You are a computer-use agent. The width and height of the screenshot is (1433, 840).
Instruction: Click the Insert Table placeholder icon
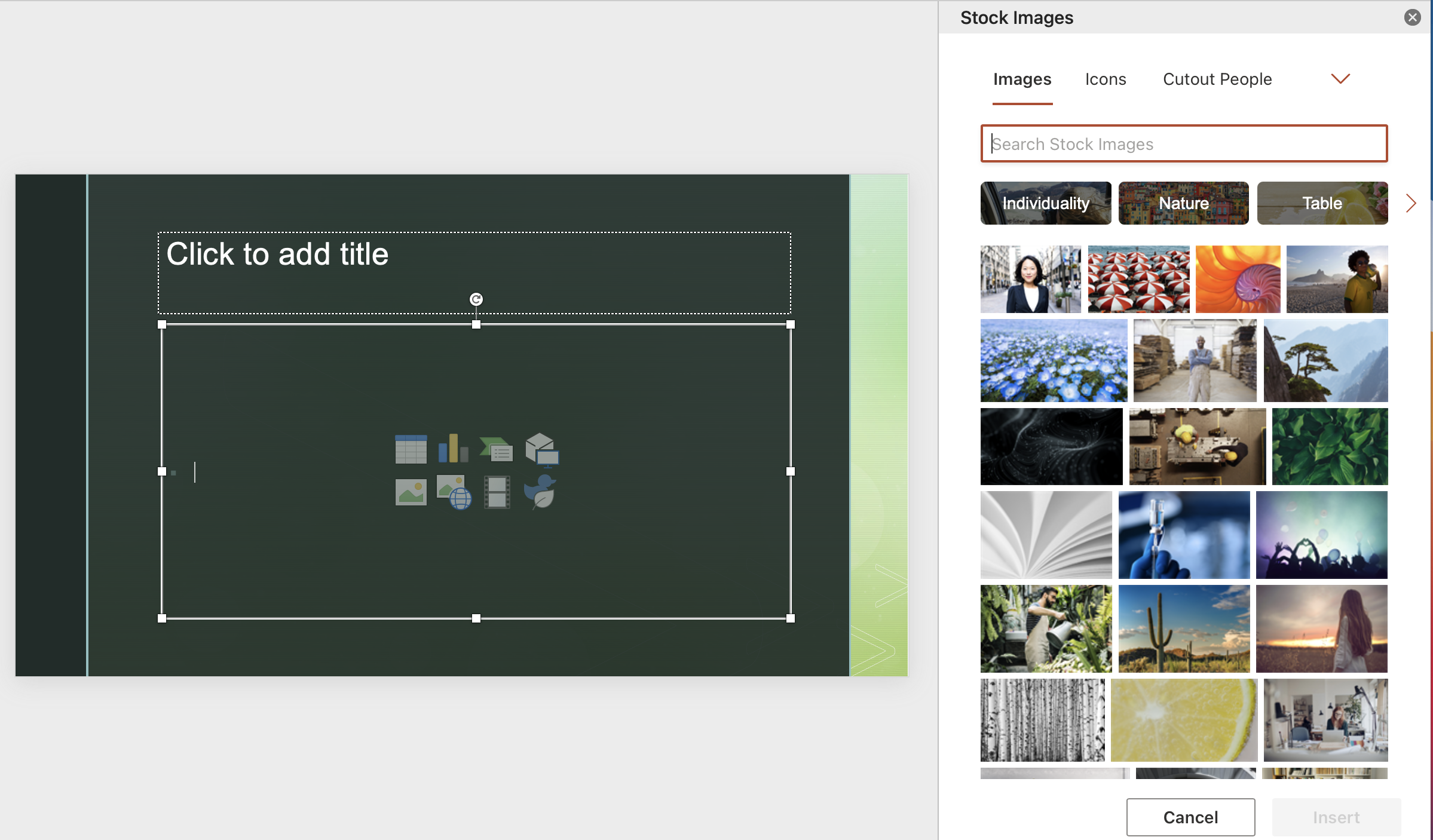click(x=411, y=449)
